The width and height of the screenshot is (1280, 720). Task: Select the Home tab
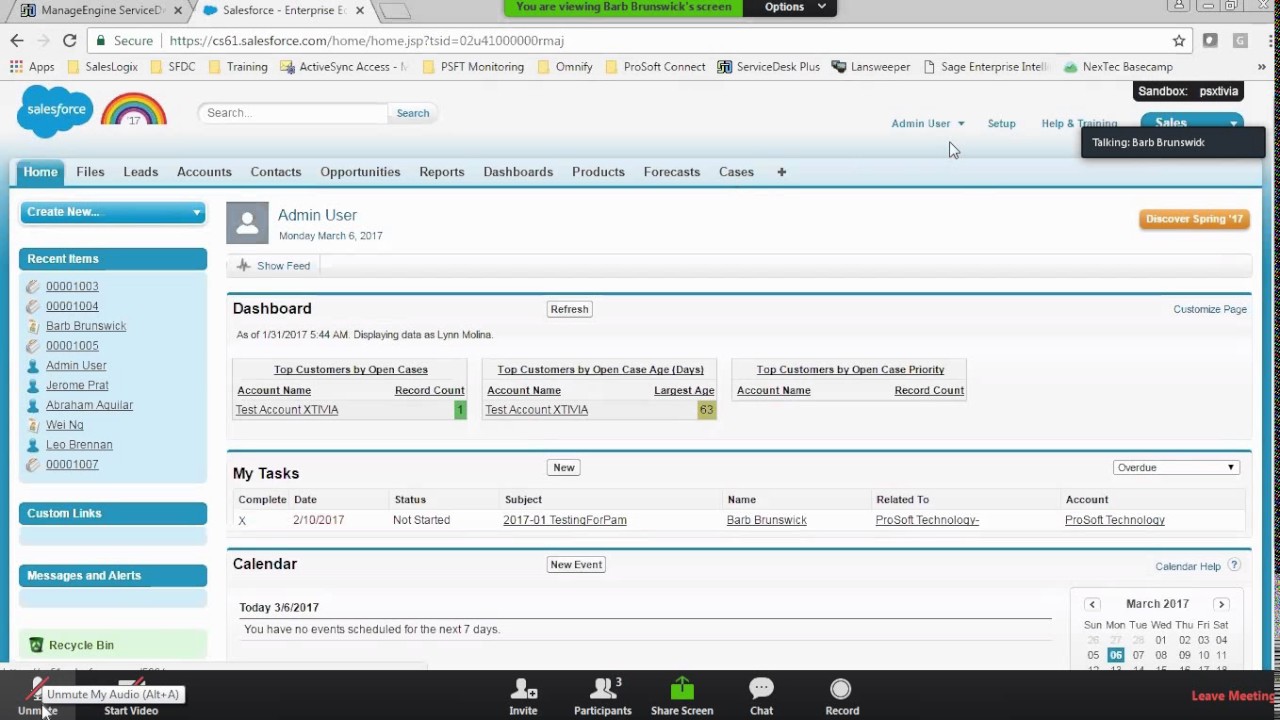click(40, 172)
